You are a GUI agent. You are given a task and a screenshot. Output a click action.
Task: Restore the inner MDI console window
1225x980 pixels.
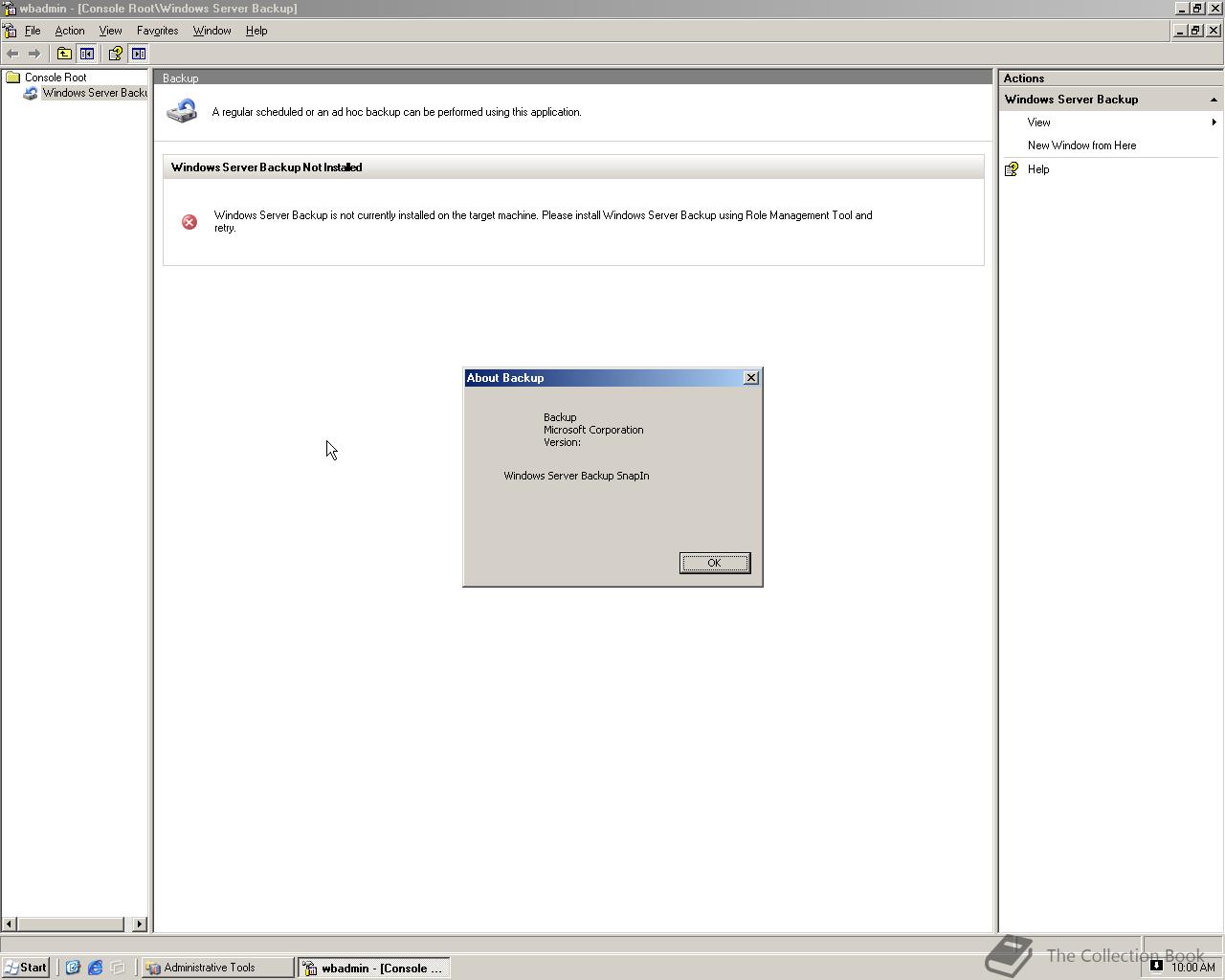(x=1195, y=31)
